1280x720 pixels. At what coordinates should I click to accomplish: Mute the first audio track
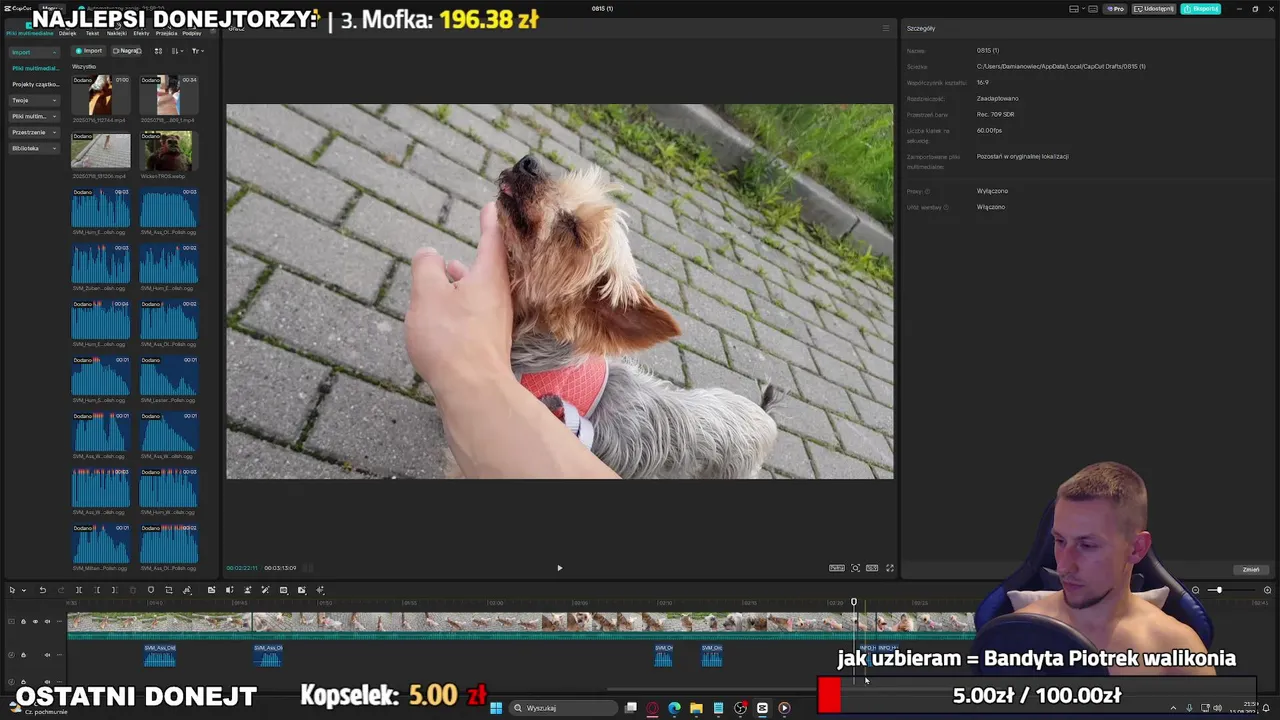pos(47,655)
